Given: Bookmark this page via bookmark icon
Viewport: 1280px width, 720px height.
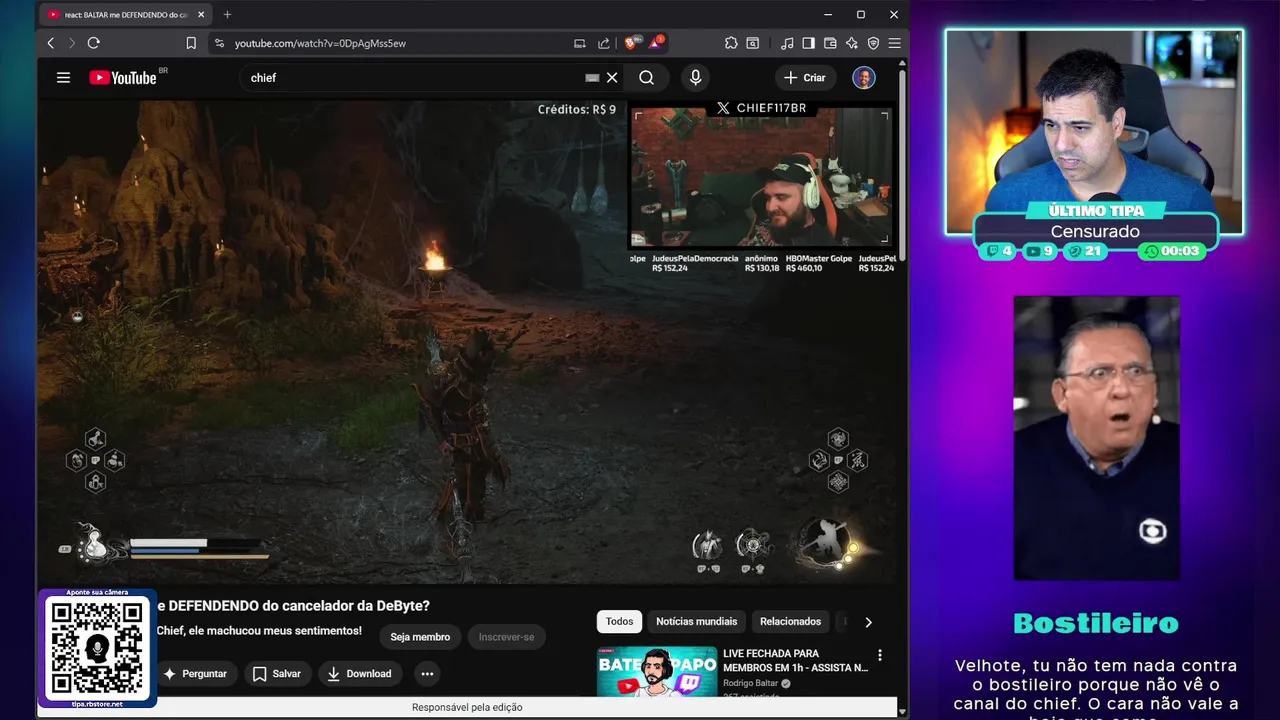Looking at the screenshot, I should click(x=191, y=43).
